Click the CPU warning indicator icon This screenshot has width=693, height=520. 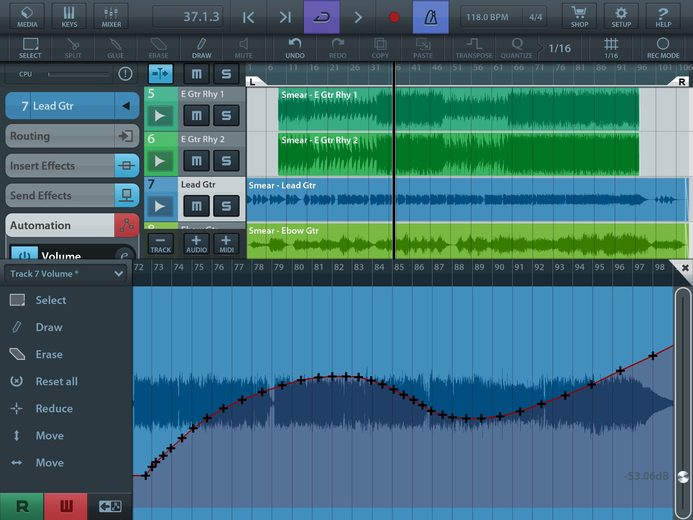(x=126, y=74)
